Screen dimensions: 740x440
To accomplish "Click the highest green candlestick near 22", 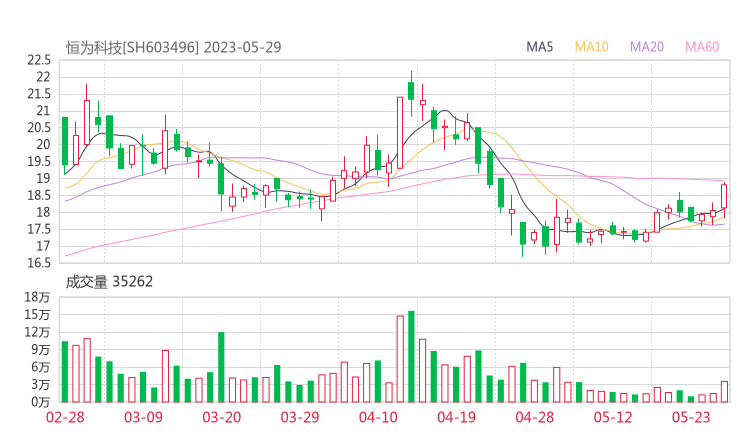I will click(x=411, y=90).
